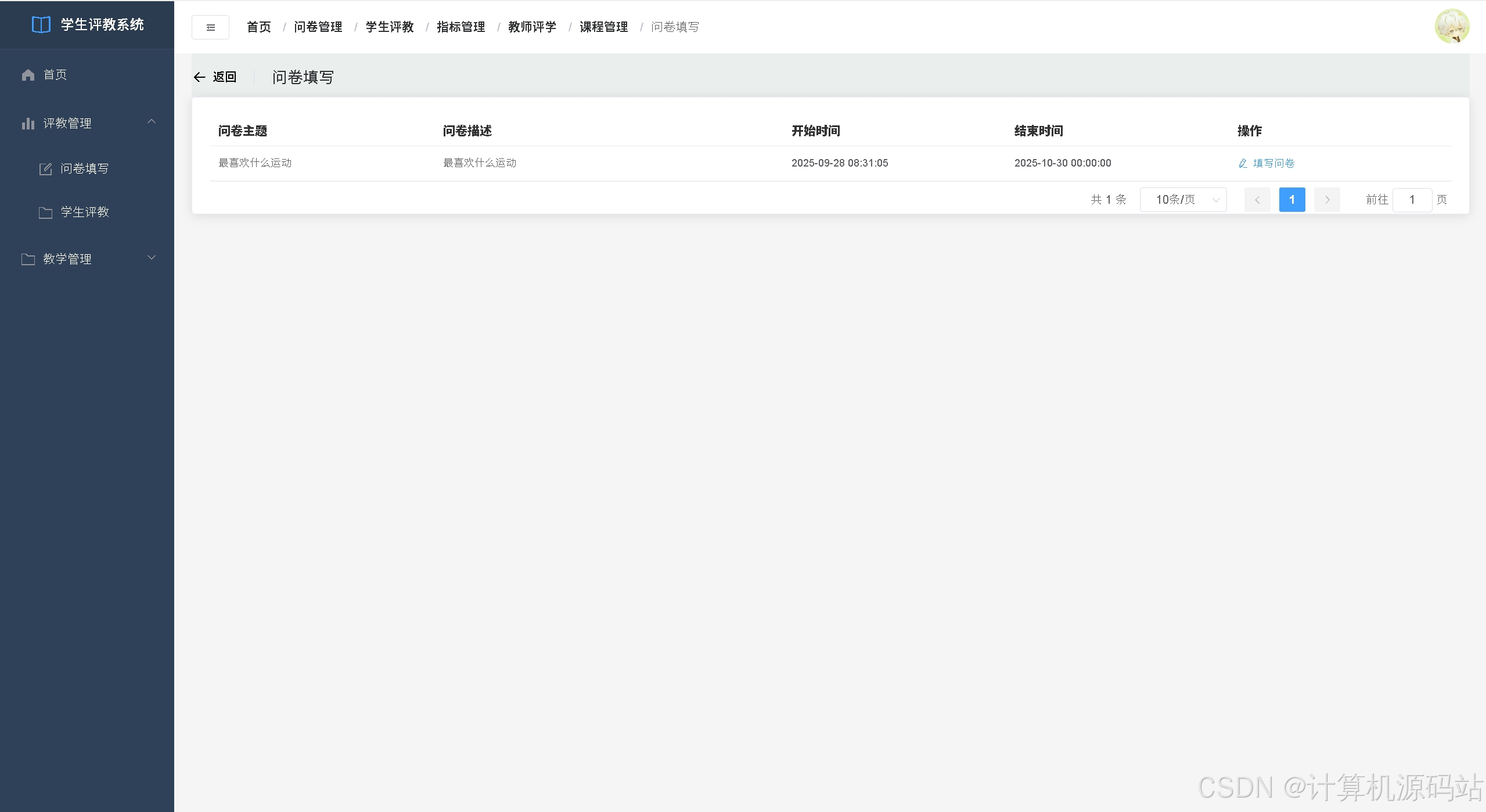Click the home icon beside 首页 in sidebar
The width and height of the screenshot is (1486, 812).
(x=28, y=75)
